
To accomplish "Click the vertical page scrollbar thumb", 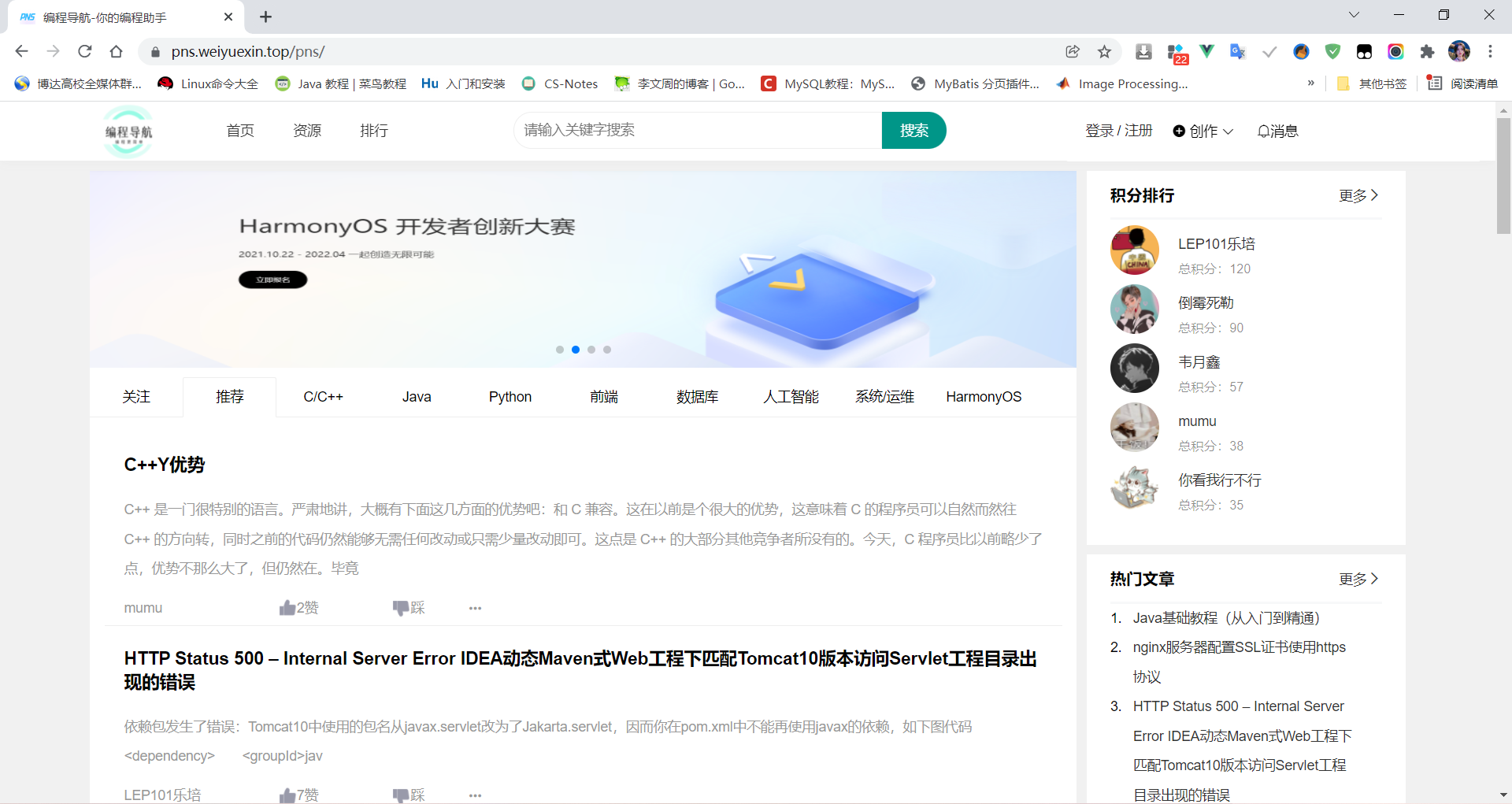I will [1503, 175].
